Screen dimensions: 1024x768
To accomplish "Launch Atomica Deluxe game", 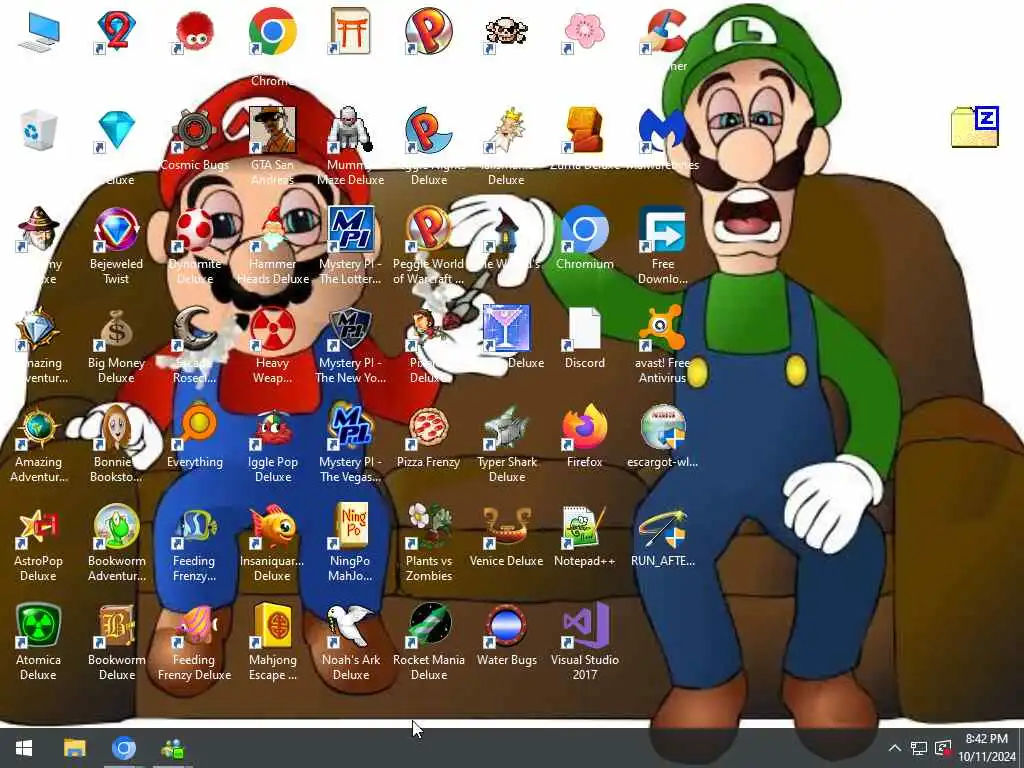I will click(39, 626).
